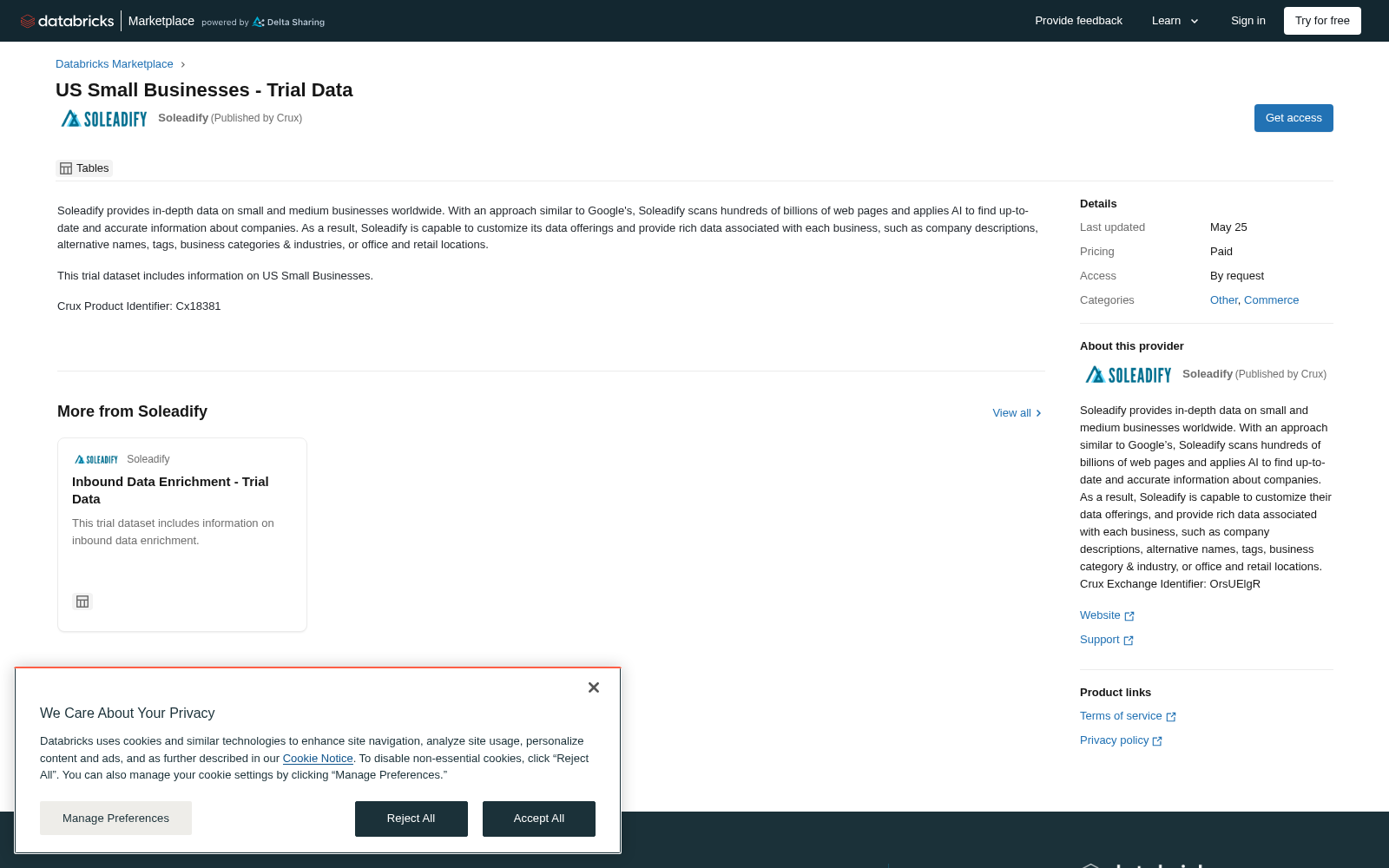Click the More from Soleadify heading
Image resolution: width=1389 pixels, height=868 pixels.
(x=132, y=411)
